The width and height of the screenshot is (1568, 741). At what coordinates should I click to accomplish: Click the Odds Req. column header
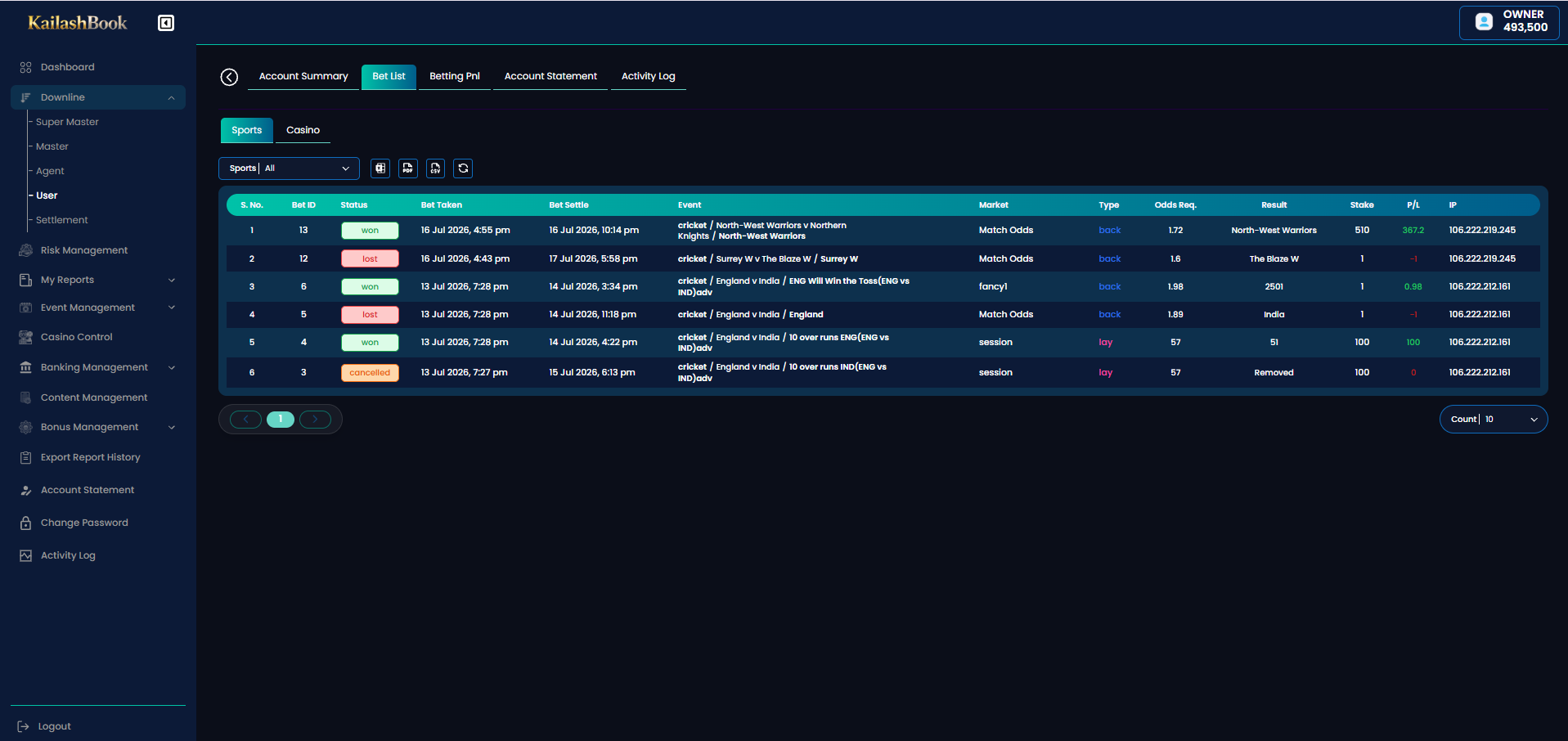click(1175, 205)
